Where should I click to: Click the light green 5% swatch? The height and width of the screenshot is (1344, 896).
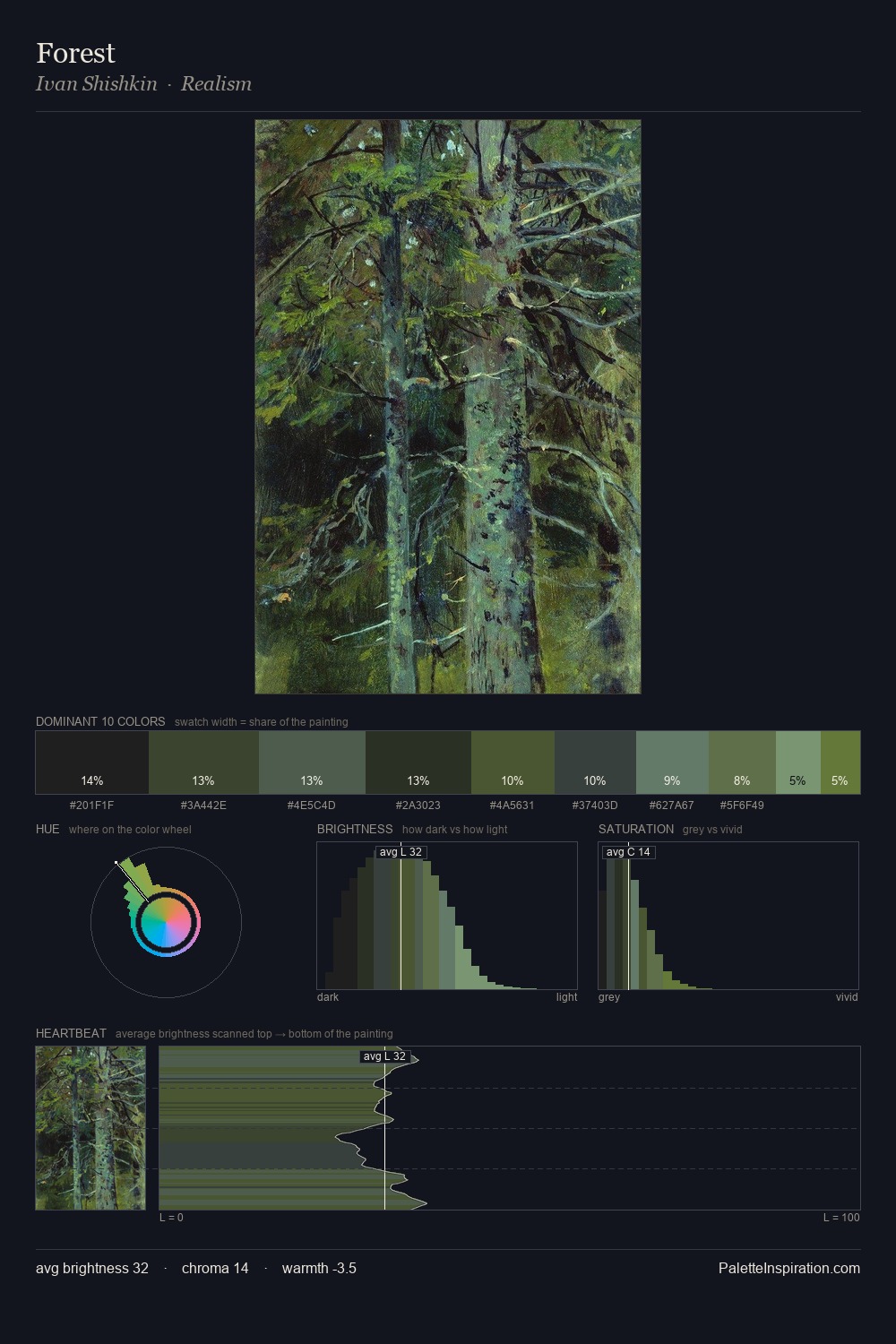[x=797, y=762]
